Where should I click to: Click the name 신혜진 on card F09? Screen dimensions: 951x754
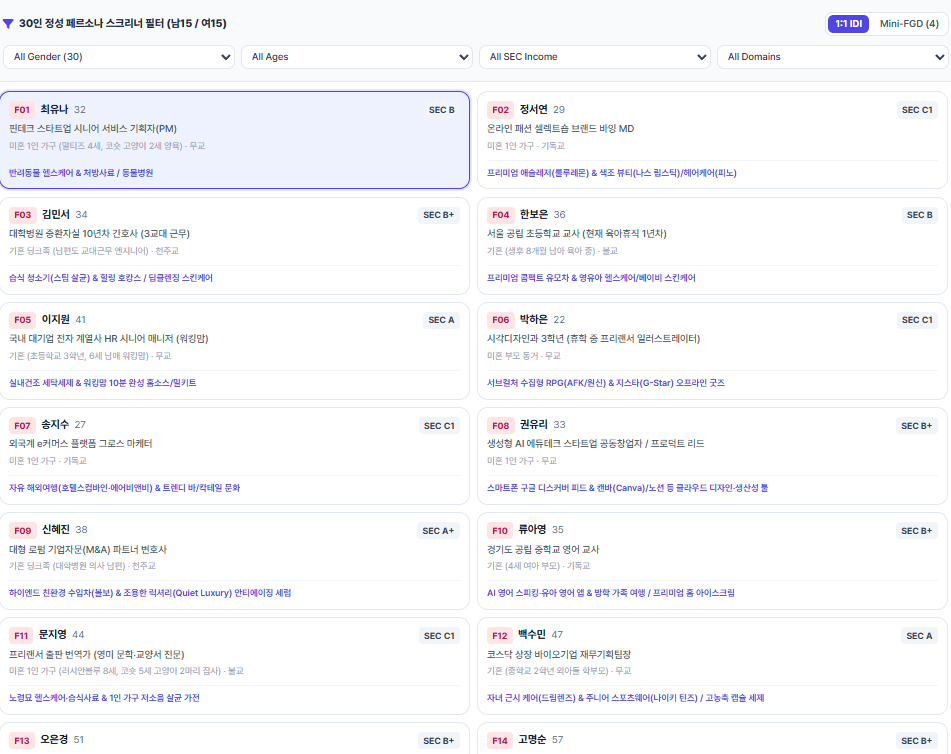tap(56, 529)
